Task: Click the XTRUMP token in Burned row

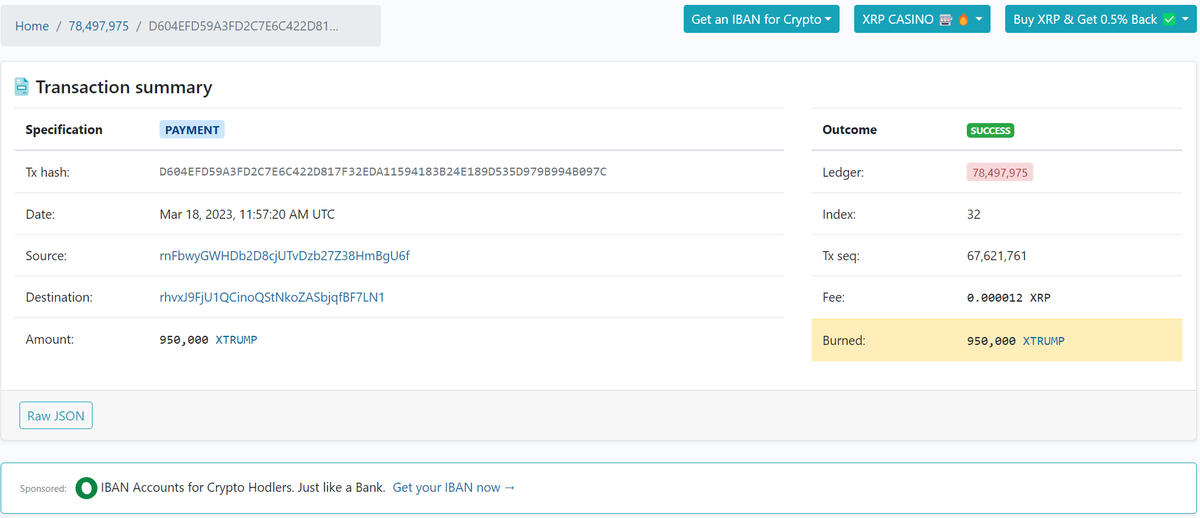Action: (1043, 341)
